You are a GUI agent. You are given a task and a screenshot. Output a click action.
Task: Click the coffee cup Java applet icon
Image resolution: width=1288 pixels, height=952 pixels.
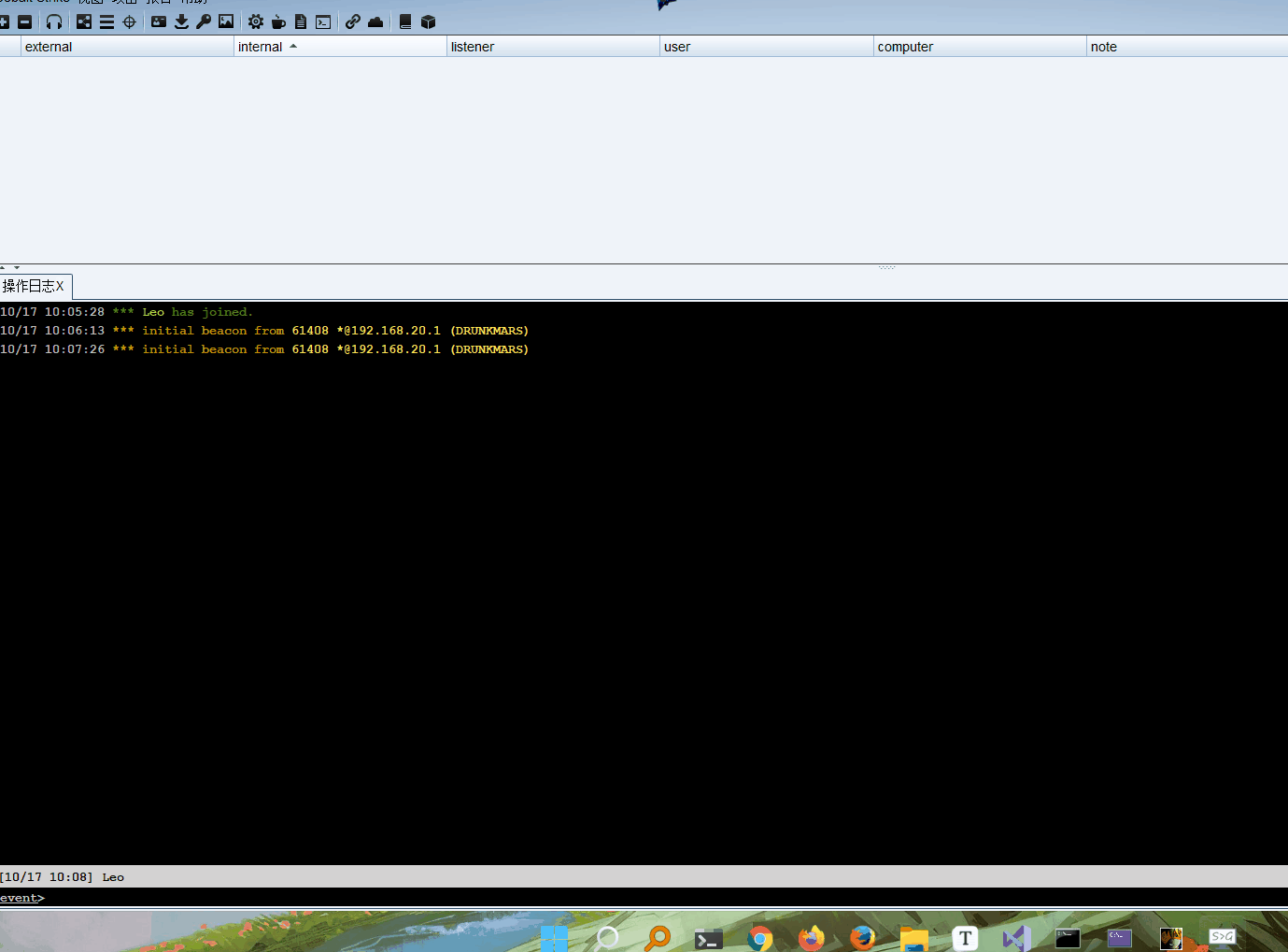278,21
